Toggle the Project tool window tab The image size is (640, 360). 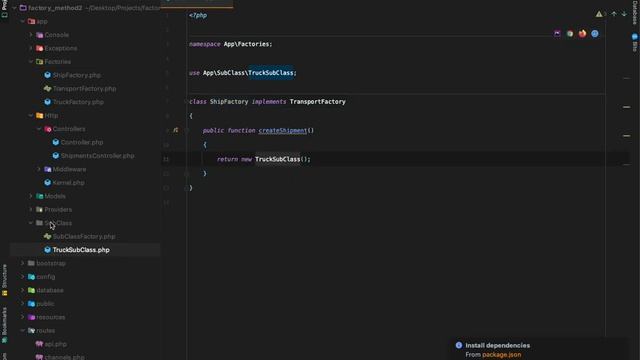(4, 9)
